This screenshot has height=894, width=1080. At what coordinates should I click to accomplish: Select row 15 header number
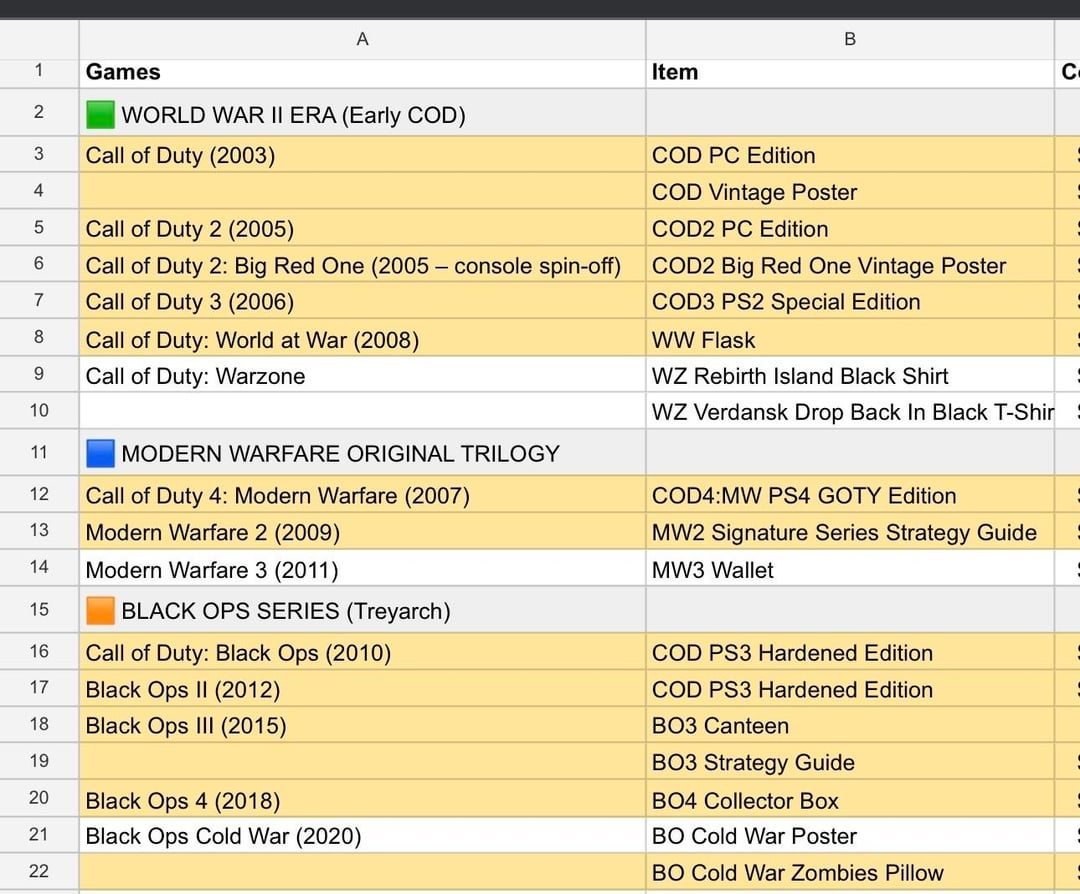(39, 610)
